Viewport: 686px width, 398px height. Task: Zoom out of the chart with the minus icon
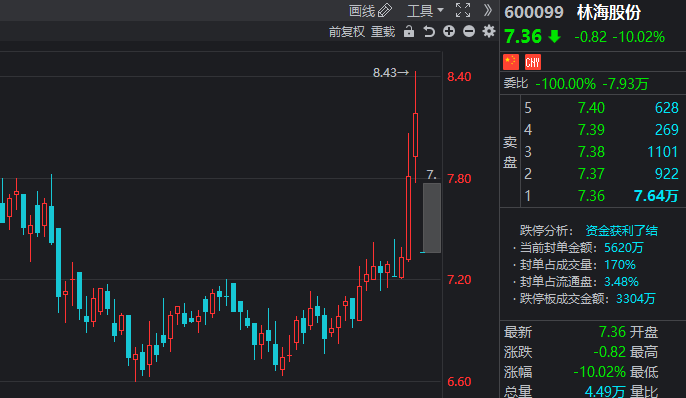tap(469, 31)
